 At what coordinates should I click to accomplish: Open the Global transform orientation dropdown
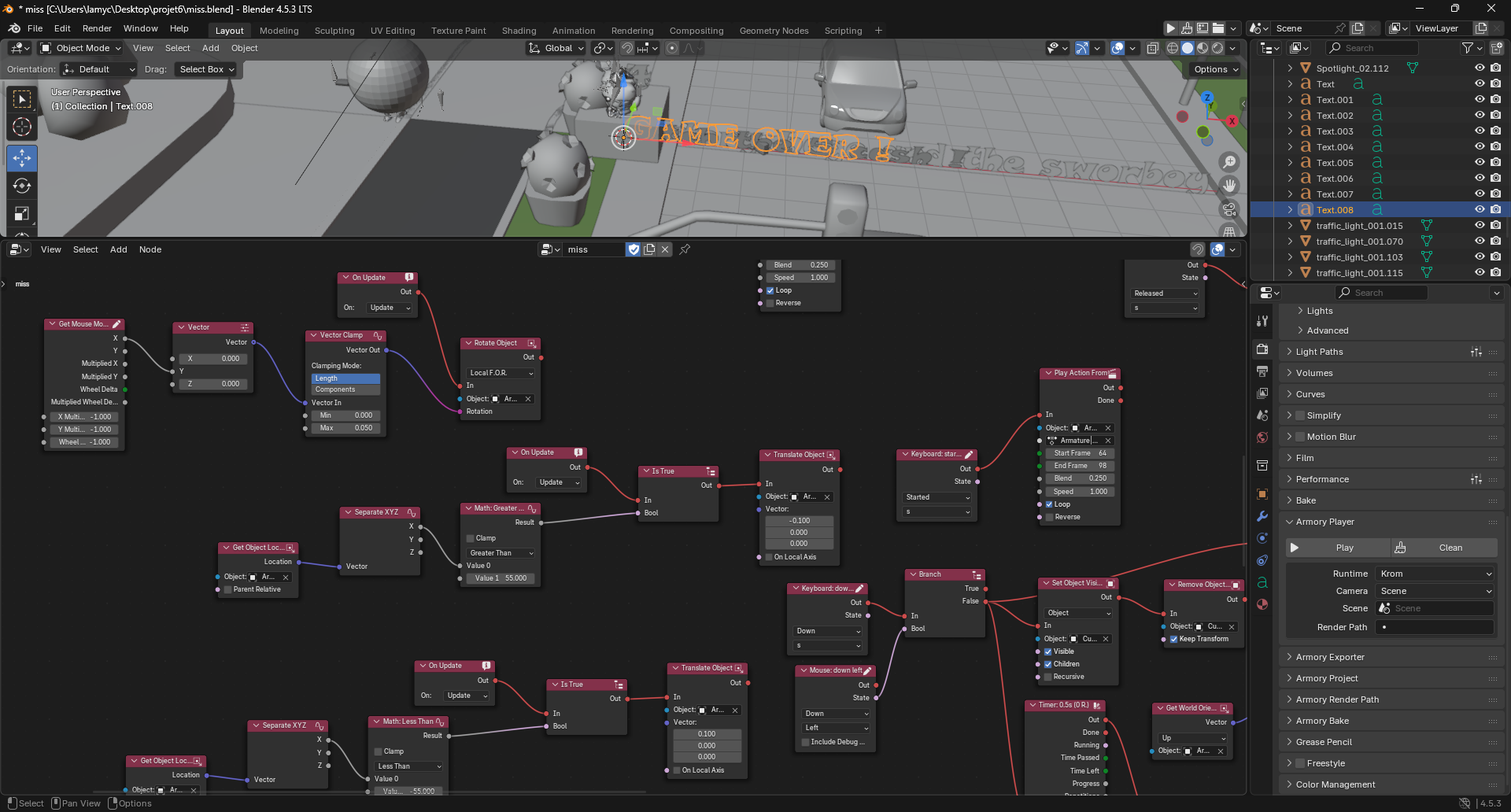coord(556,48)
